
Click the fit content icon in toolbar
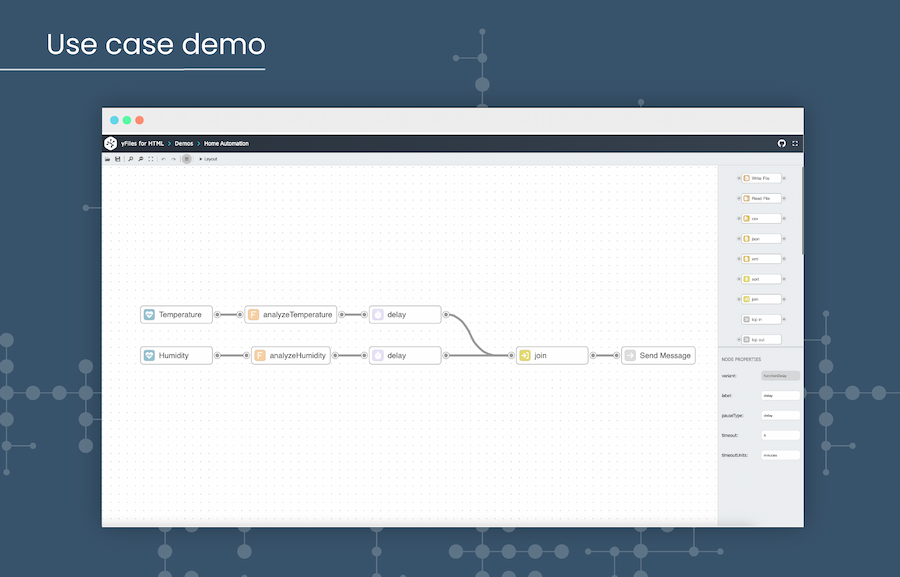point(151,159)
